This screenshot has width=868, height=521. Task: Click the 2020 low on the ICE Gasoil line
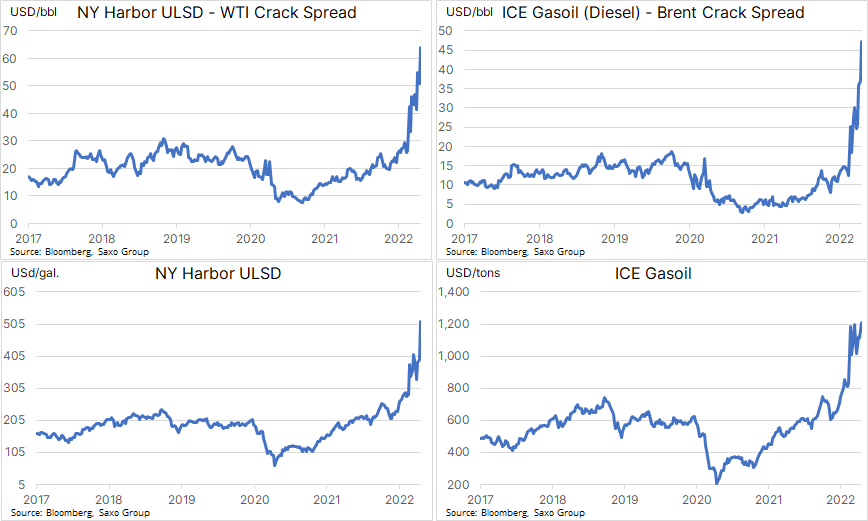point(716,482)
